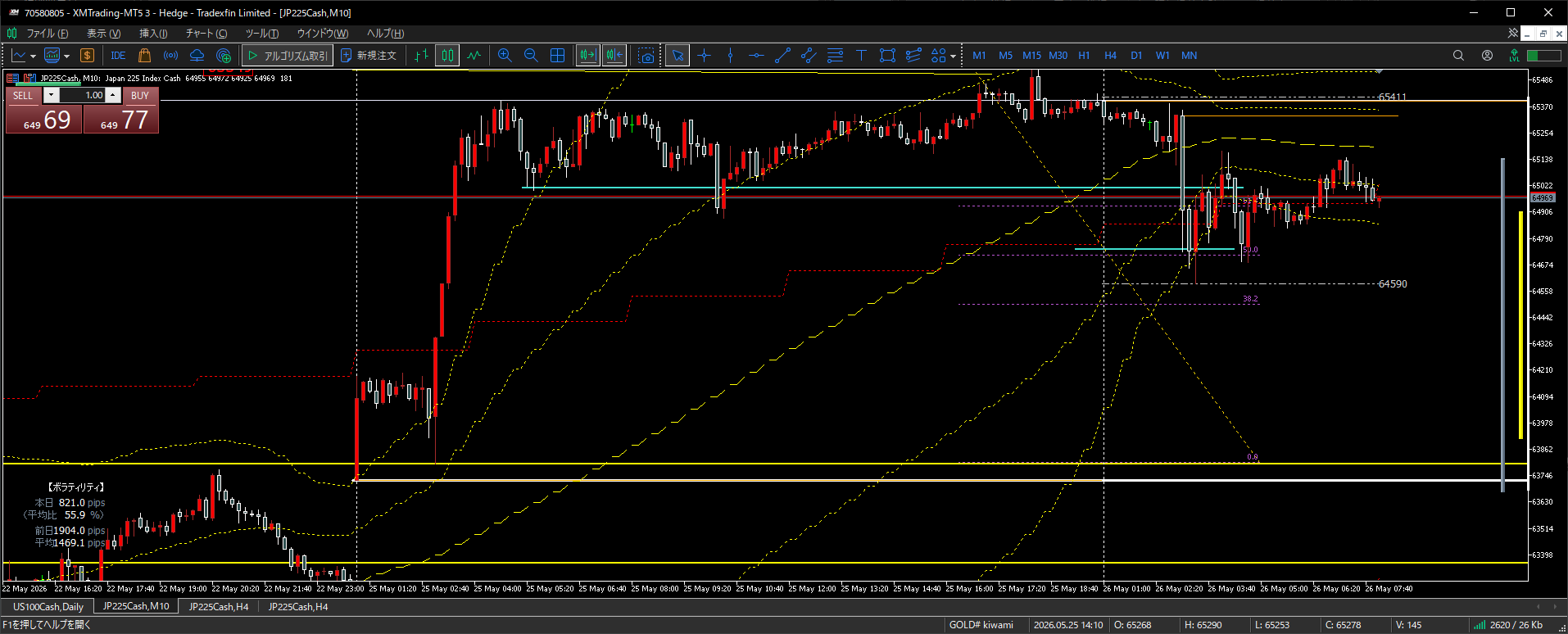Click the SELL one-click trading button
This screenshot has width=1568, height=634.
click(x=23, y=95)
